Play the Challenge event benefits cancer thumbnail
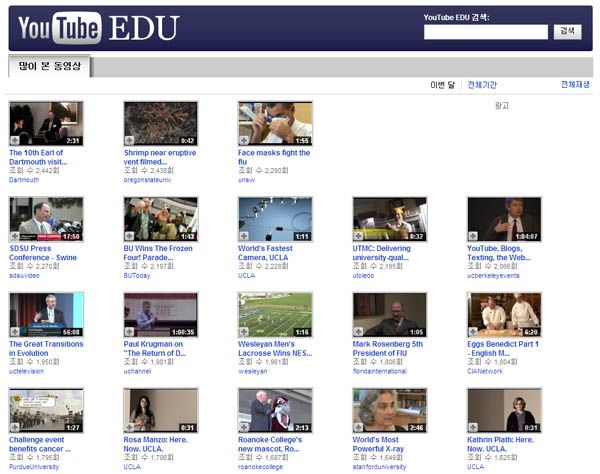 [46, 410]
